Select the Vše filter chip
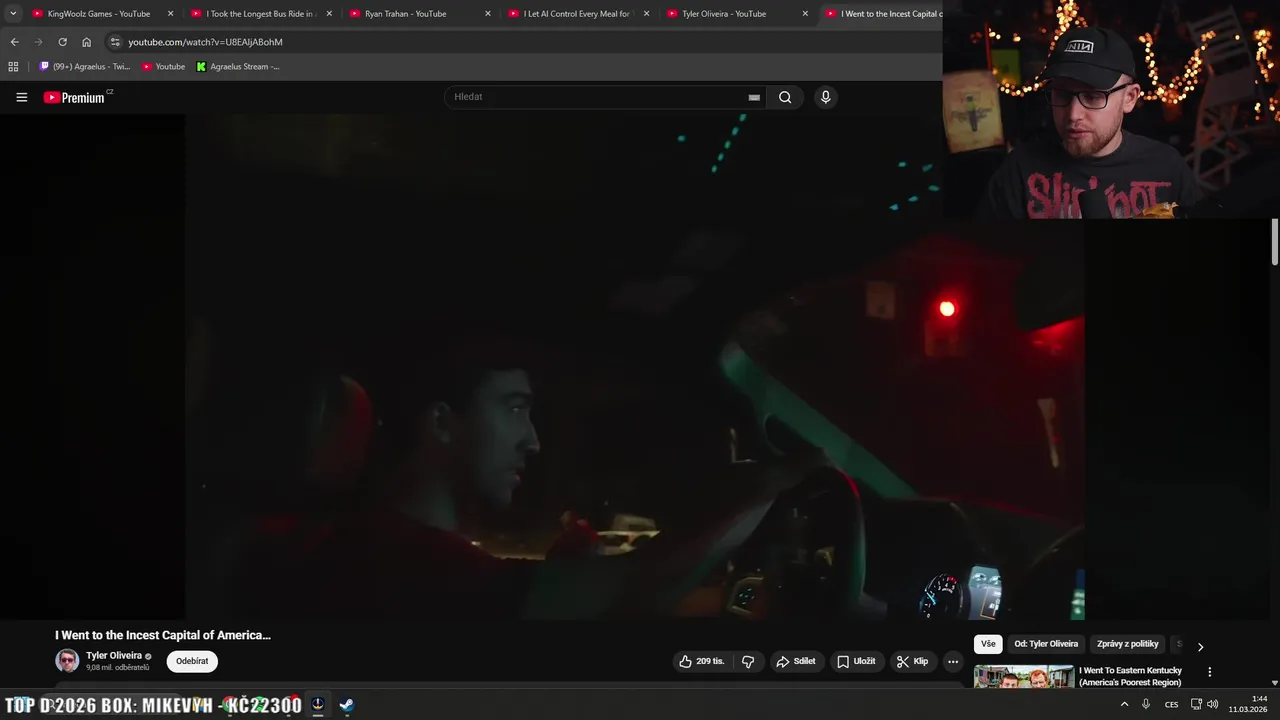The image size is (1280, 720). tap(988, 644)
